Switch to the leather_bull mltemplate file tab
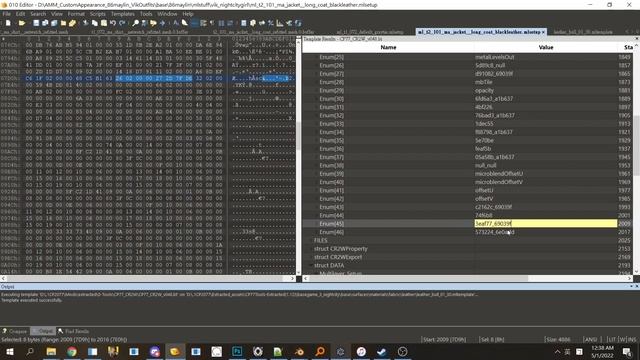This screenshot has height=360, width=640. point(583,32)
